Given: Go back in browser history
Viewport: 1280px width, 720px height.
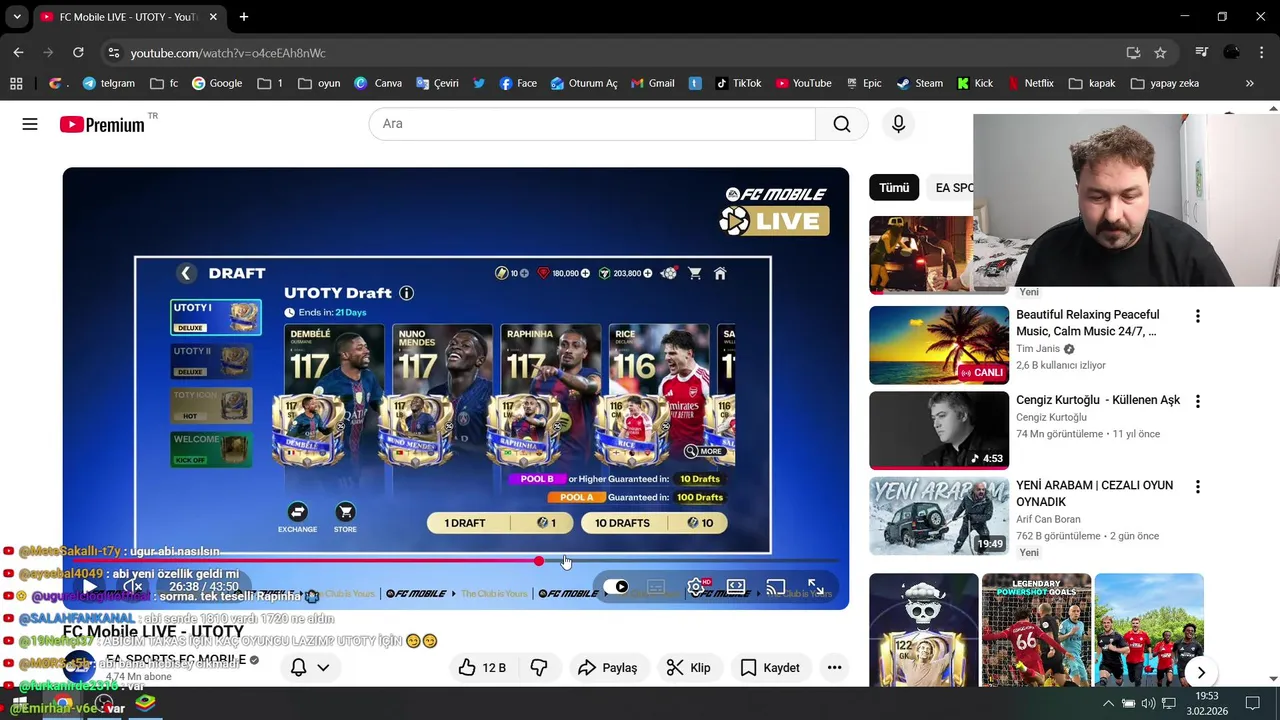Looking at the screenshot, I should (x=18, y=53).
